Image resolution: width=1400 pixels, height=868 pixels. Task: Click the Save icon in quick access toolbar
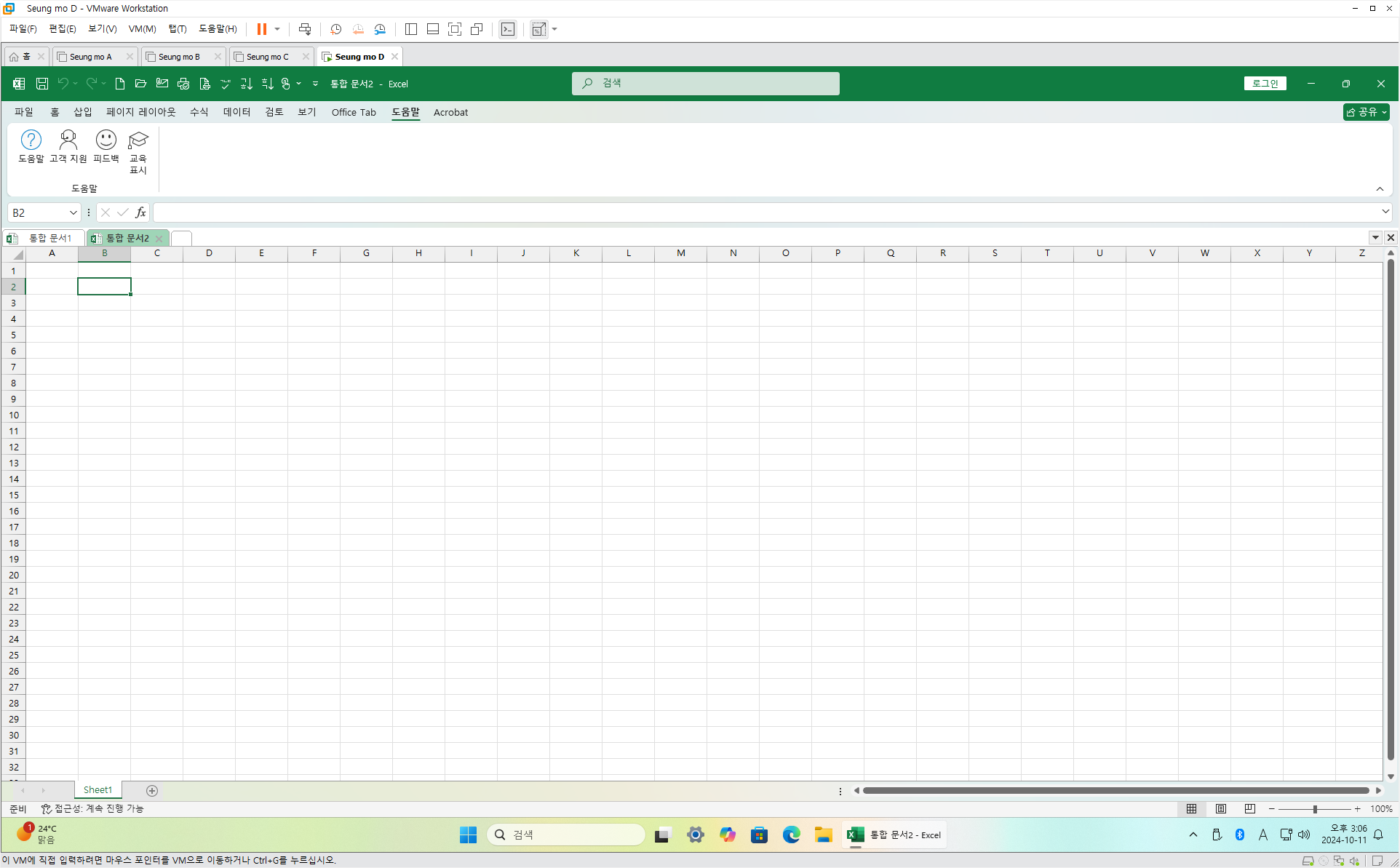tap(42, 84)
